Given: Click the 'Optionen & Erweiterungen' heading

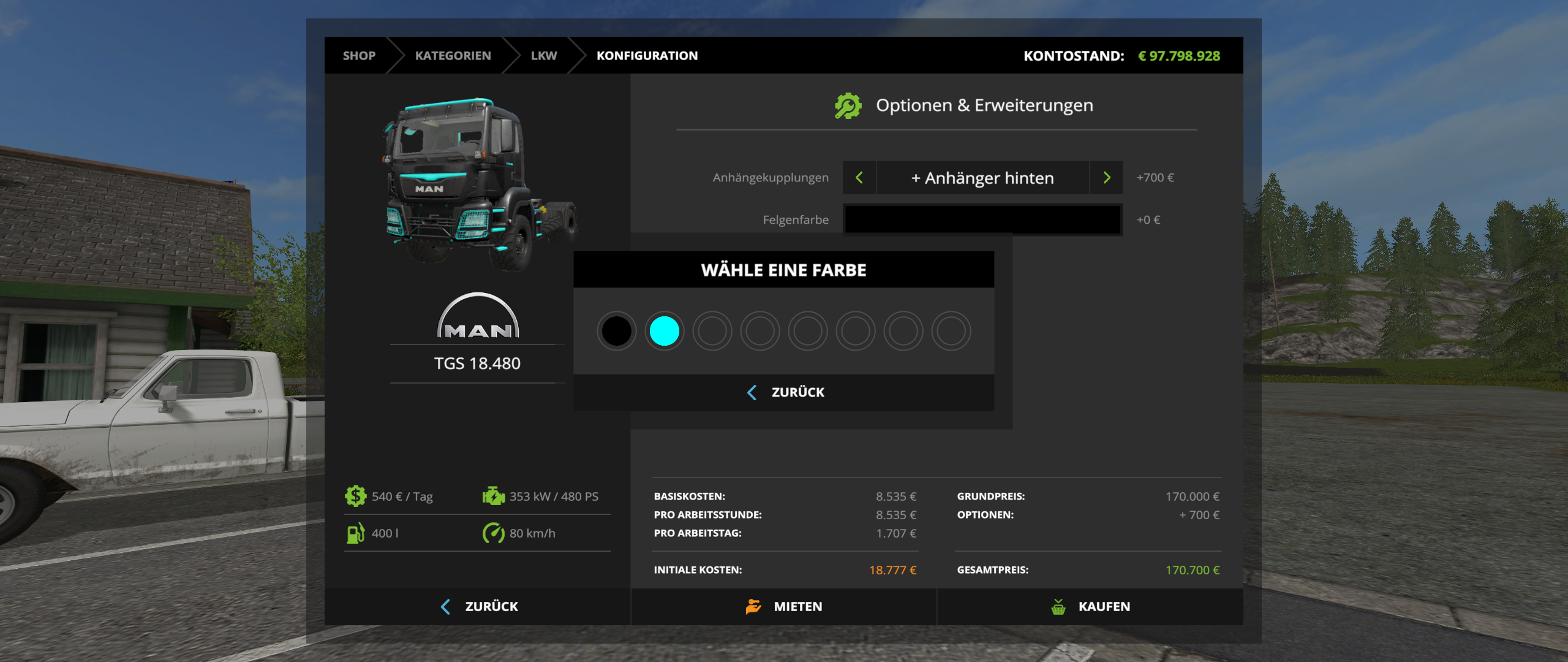Looking at the screenshot, I should [x=984, y=105].
